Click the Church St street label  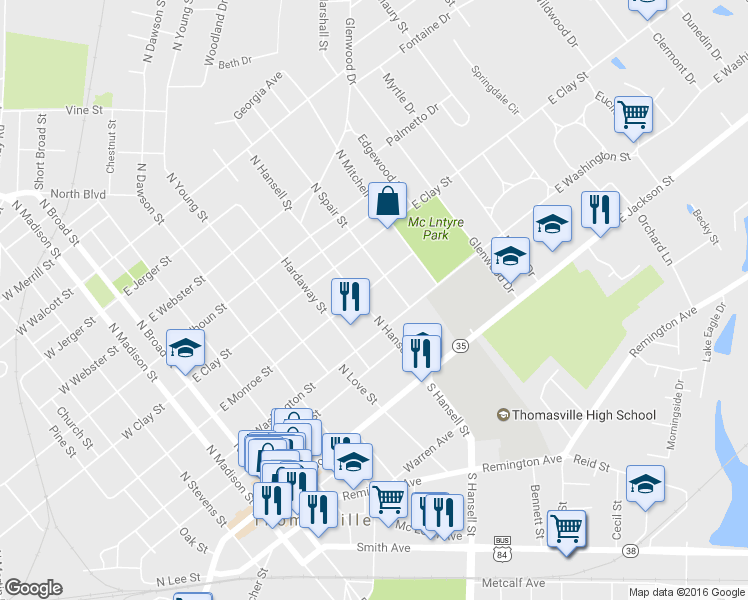coord(74,428)
